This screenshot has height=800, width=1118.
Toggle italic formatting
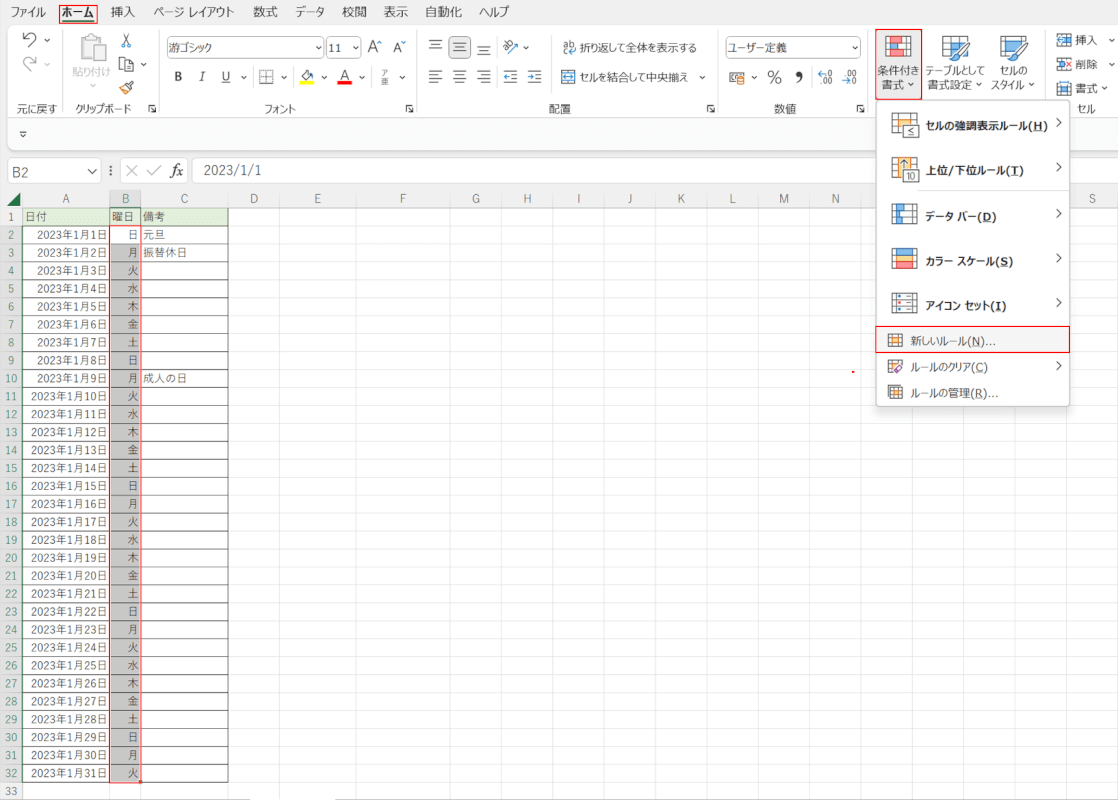(x=203, y=77)
